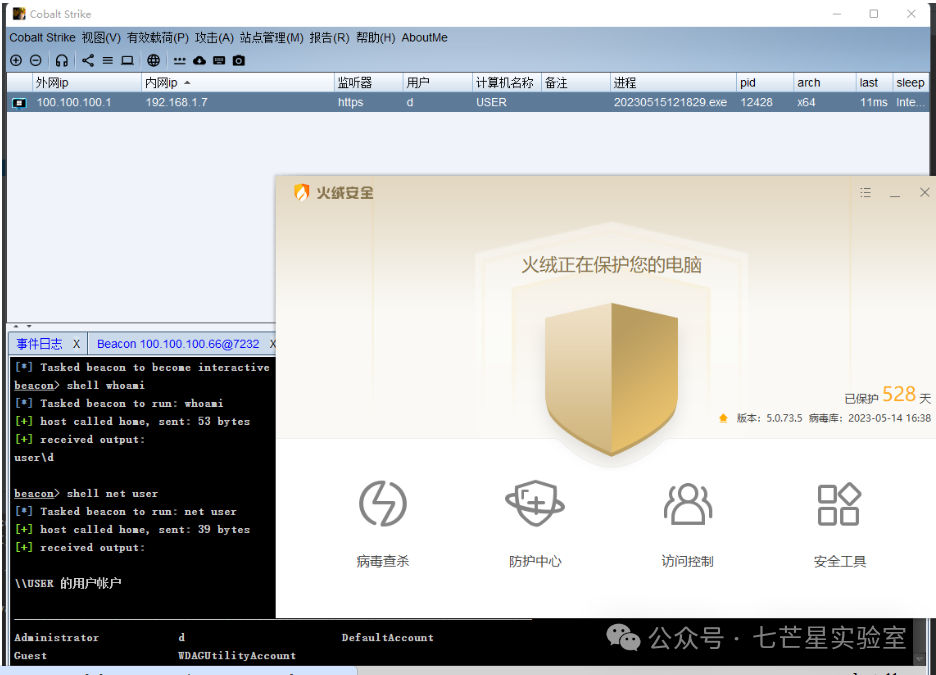Sort by 计算机名称 column header

tap(506, 82)
